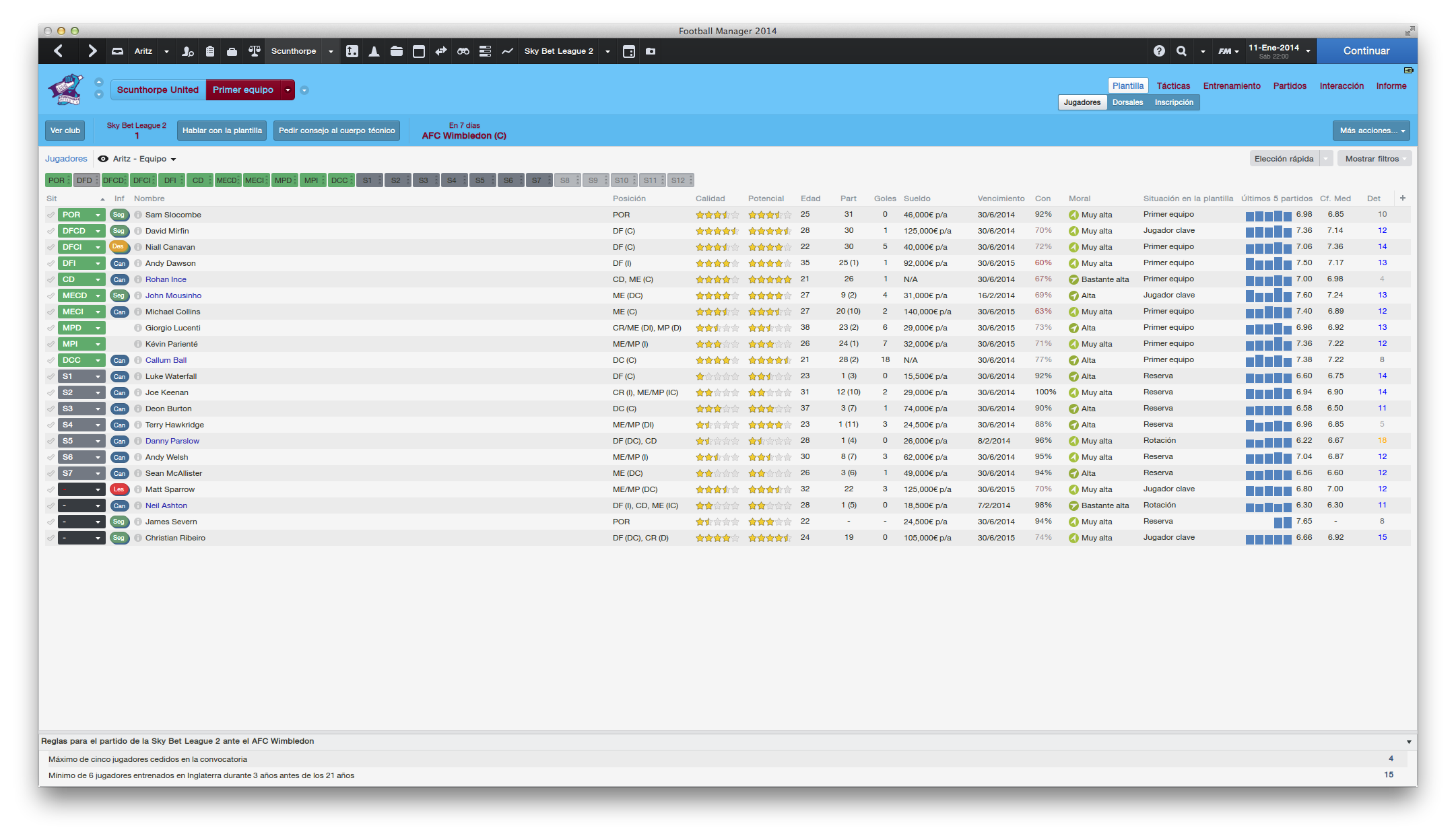The image size is (1456, 840).
Task: Toggle selection tick for David Mirfin row
Action: pos(51,231)
